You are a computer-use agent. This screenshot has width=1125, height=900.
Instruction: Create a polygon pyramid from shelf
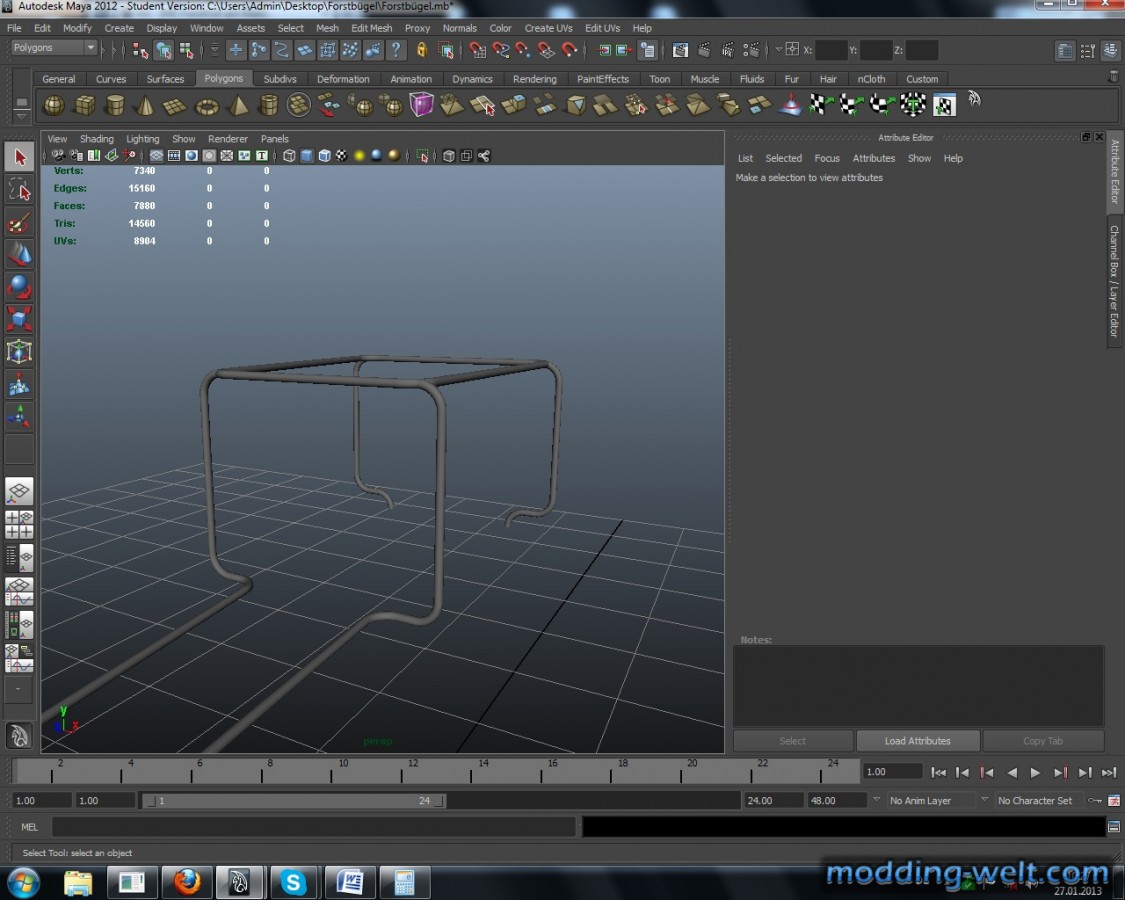tap(237, 106)
